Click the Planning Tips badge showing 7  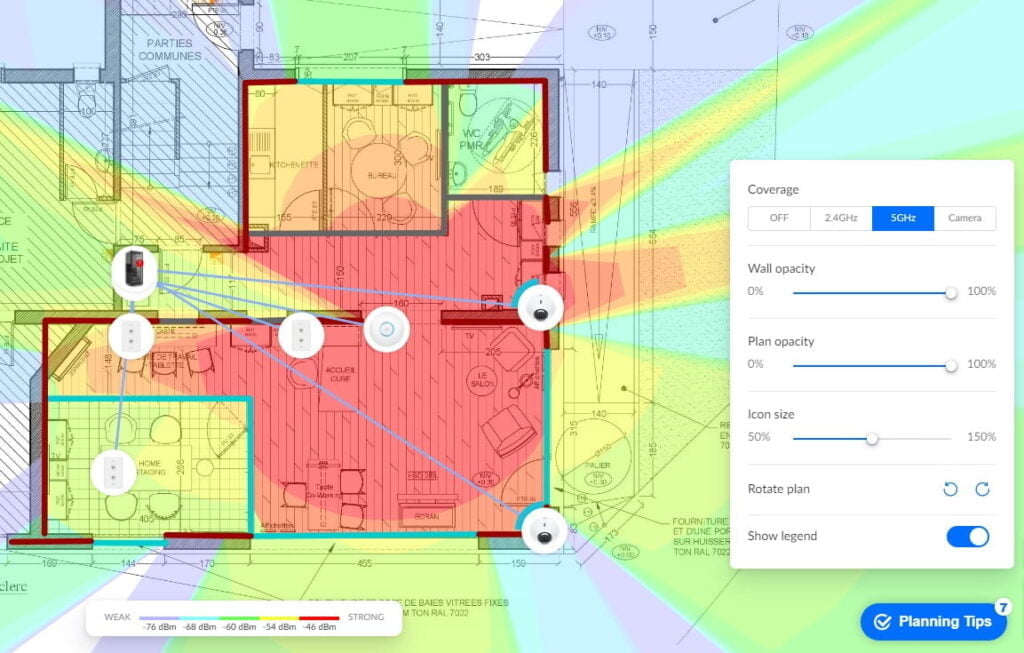click(x=1003, y=607)
